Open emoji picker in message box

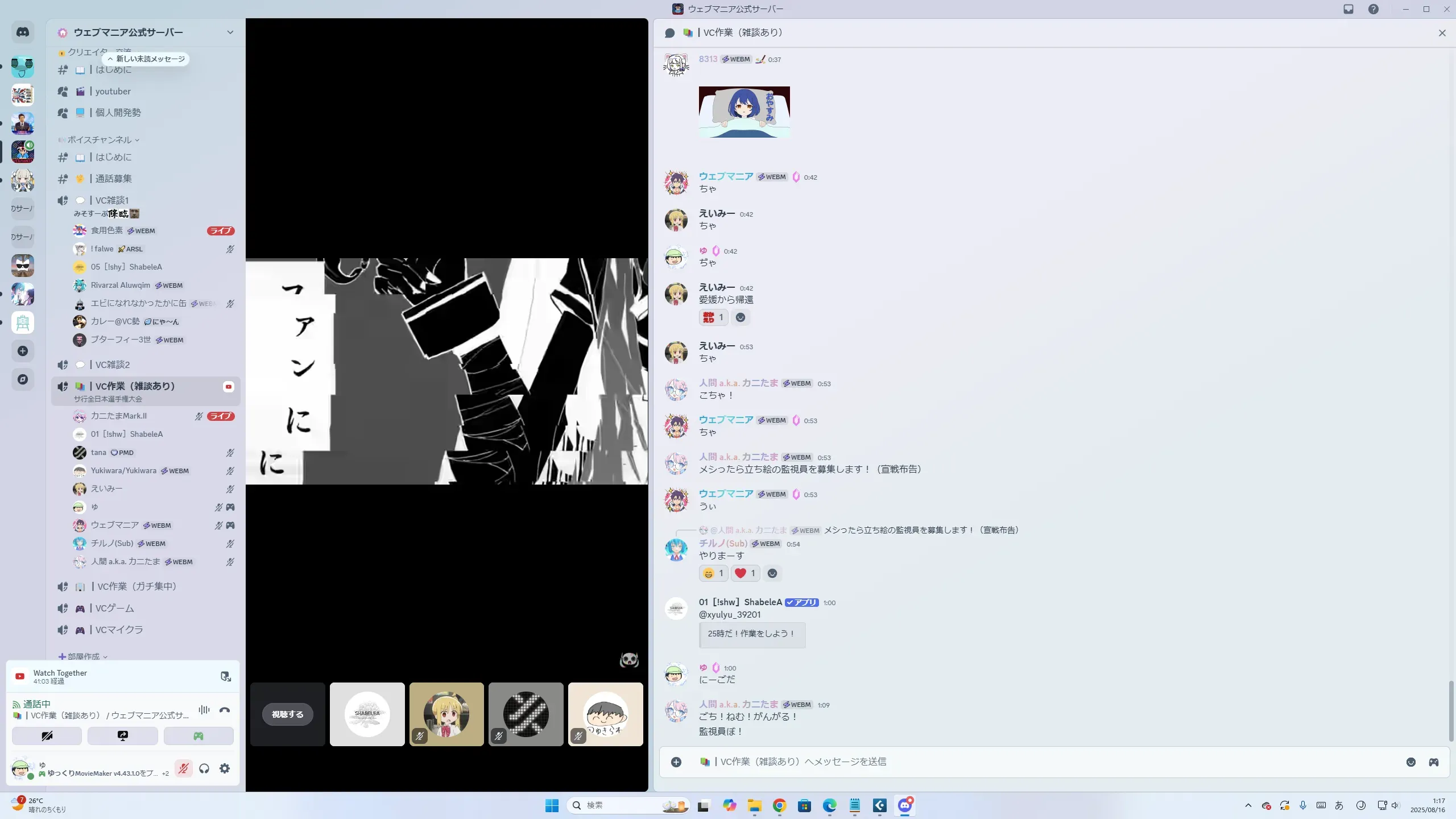click(x=1410, y=762)
